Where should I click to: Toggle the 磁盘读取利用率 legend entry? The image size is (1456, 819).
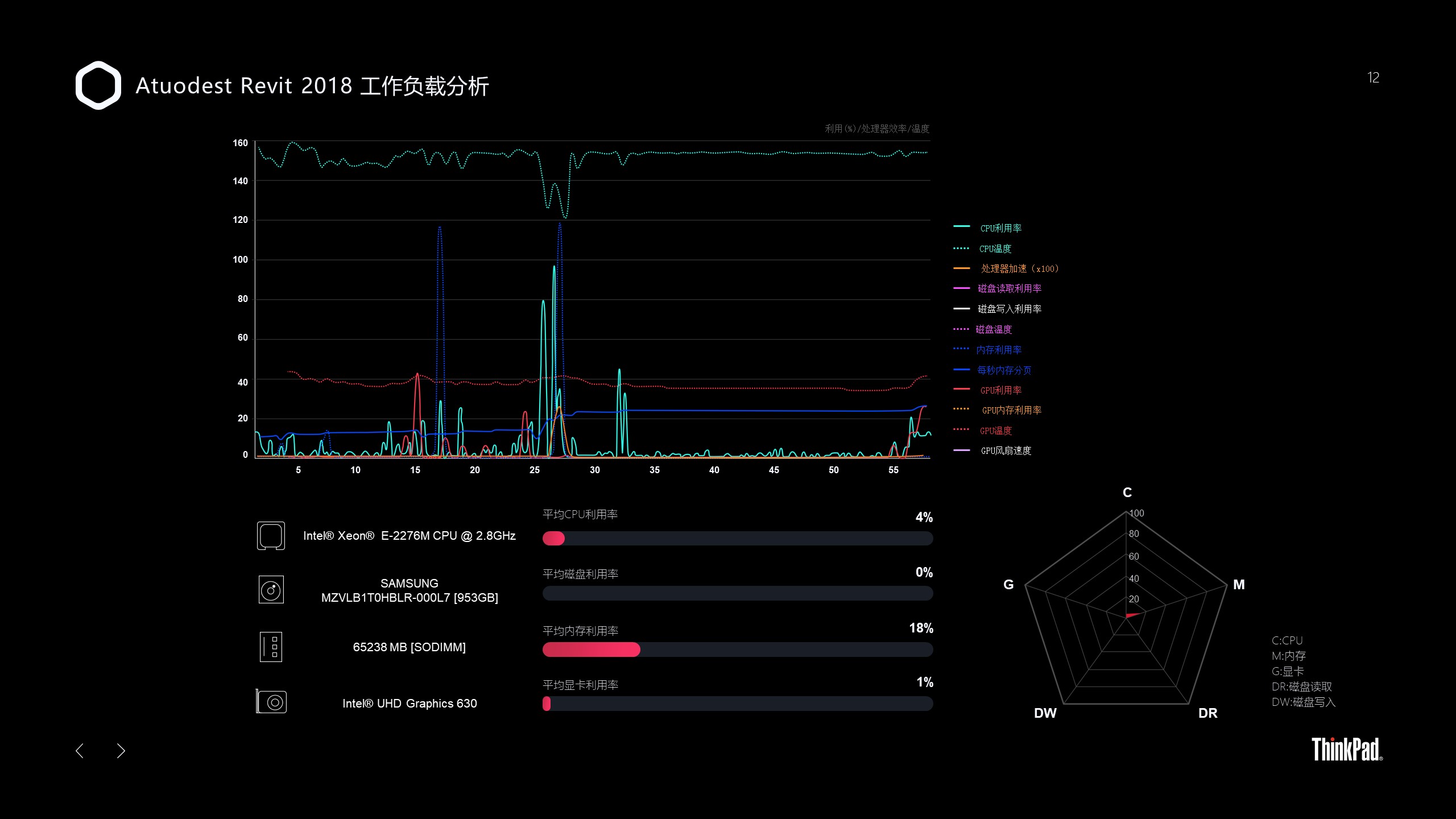[x=998, y=288]
